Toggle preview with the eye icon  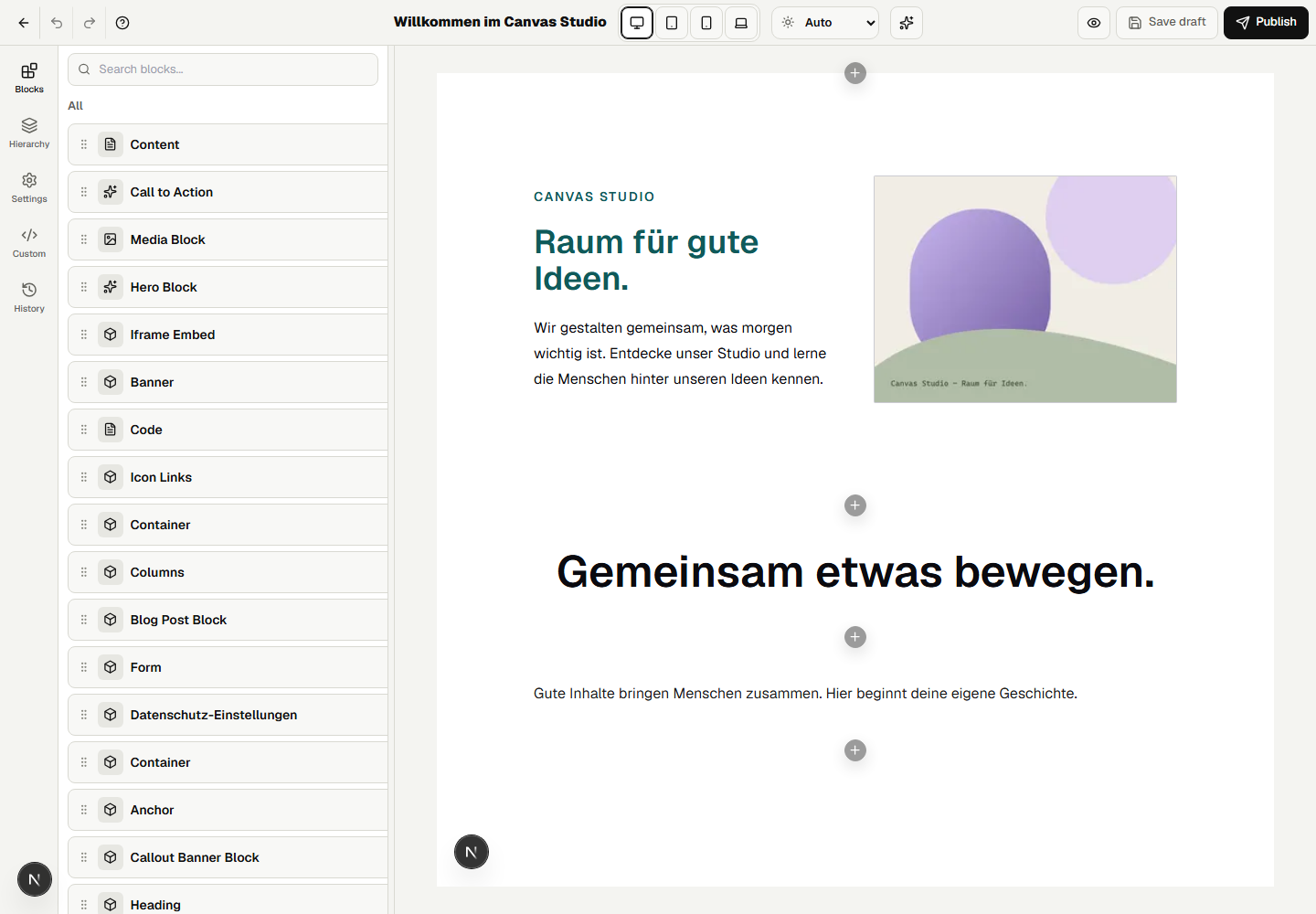coord(1094,23)
